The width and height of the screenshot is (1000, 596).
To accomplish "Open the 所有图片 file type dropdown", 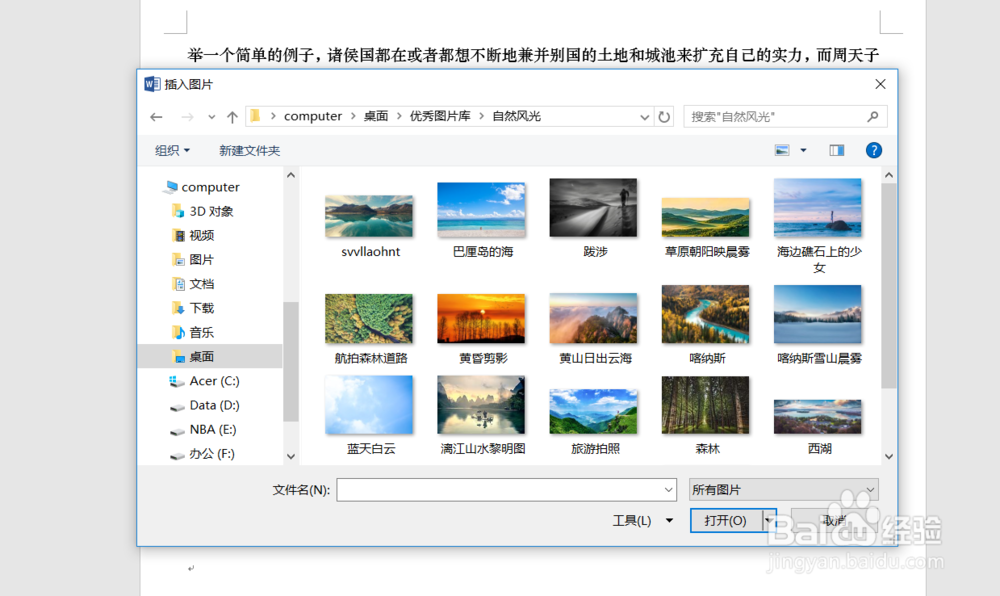I will (x=783, y=489).
